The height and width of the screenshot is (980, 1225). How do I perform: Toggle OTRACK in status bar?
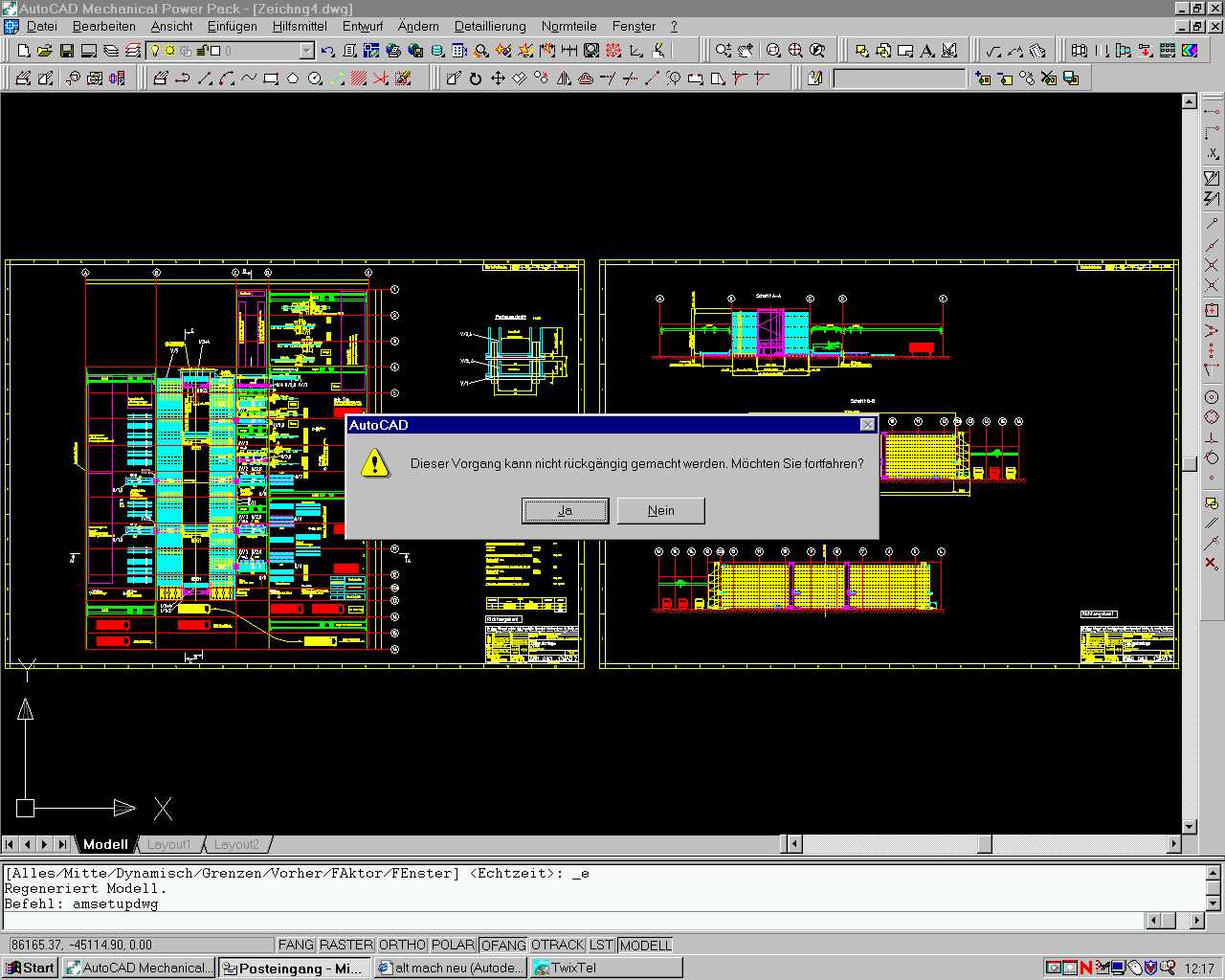point(557,945)
